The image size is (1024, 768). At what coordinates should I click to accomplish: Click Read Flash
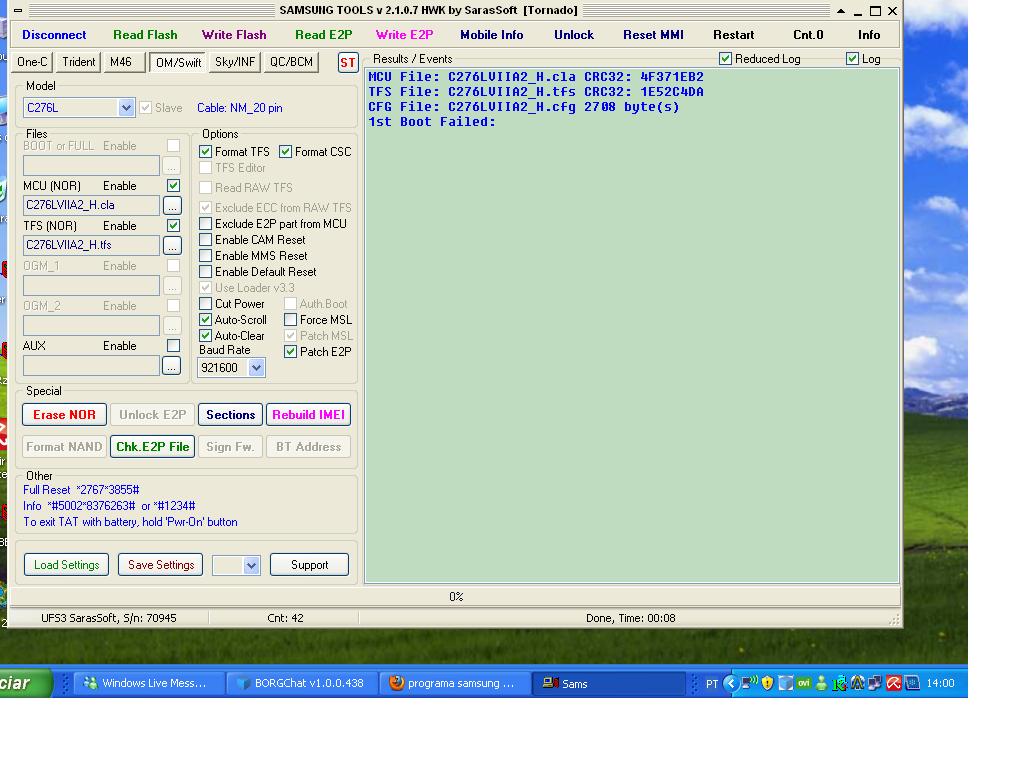coord(145,35)
